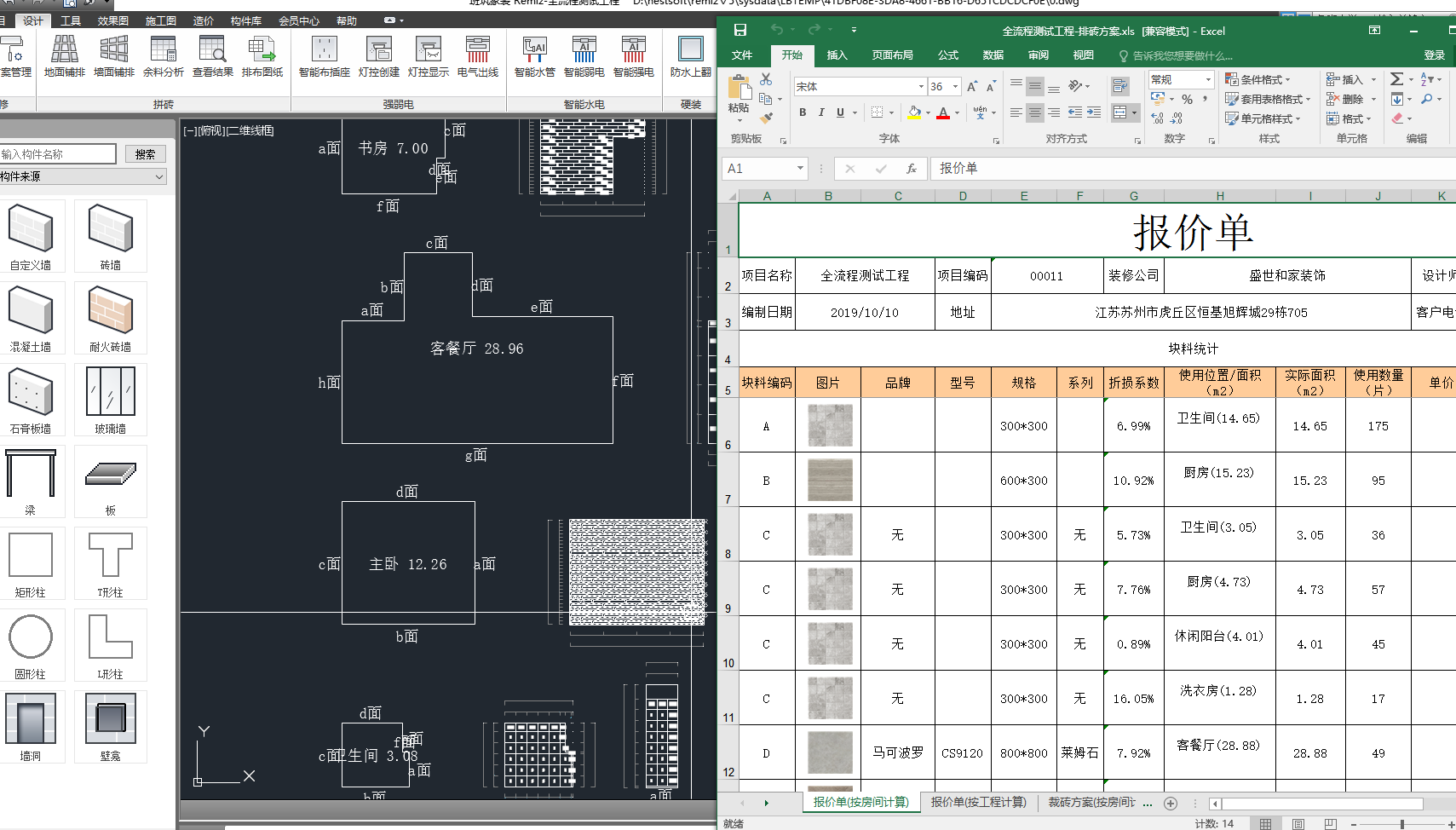Expand the 构件来源 dropdown
Viewport: 1456px width, 830px height.
[x=83, y=176]
